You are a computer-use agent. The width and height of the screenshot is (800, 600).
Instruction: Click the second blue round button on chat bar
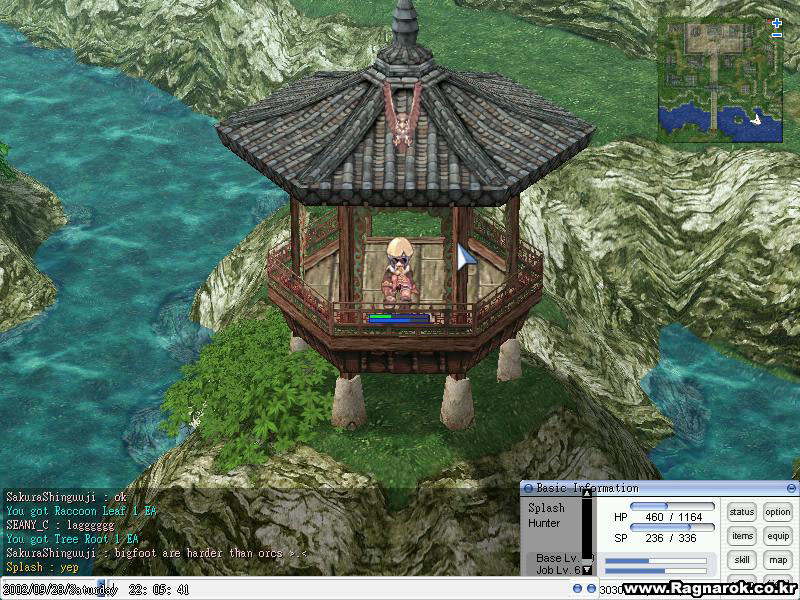(591, 589)
